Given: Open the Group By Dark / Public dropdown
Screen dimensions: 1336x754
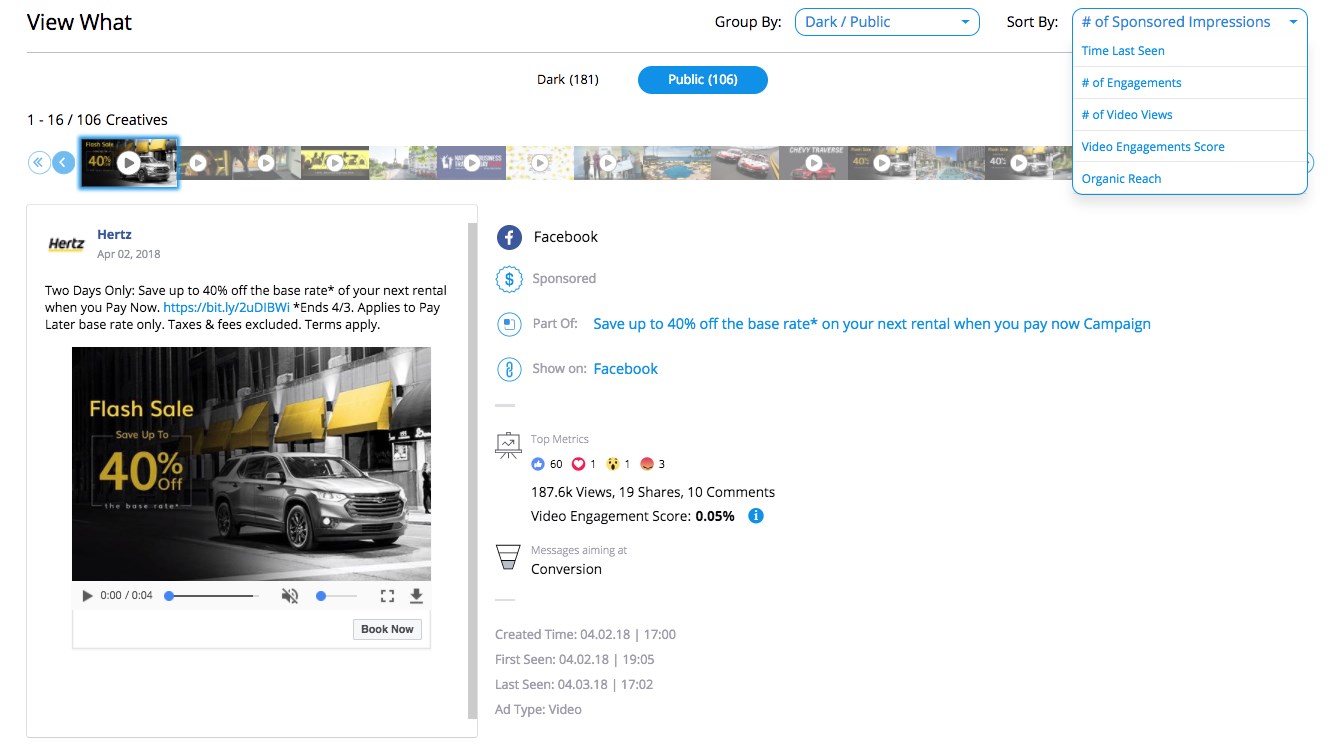Looking at the screenshot, I should 887,22.
